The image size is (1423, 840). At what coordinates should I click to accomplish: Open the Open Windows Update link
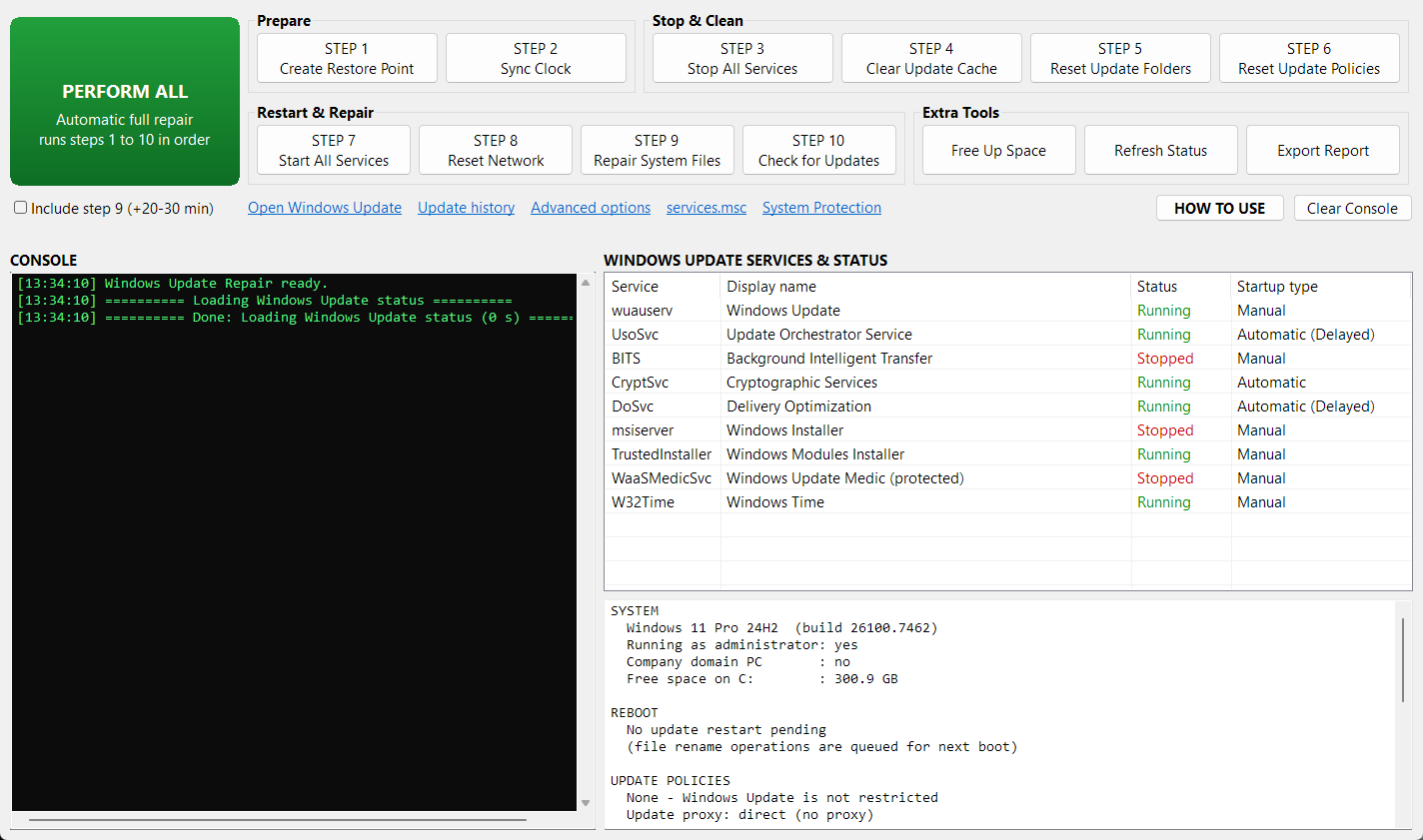(x=325, y=208)
